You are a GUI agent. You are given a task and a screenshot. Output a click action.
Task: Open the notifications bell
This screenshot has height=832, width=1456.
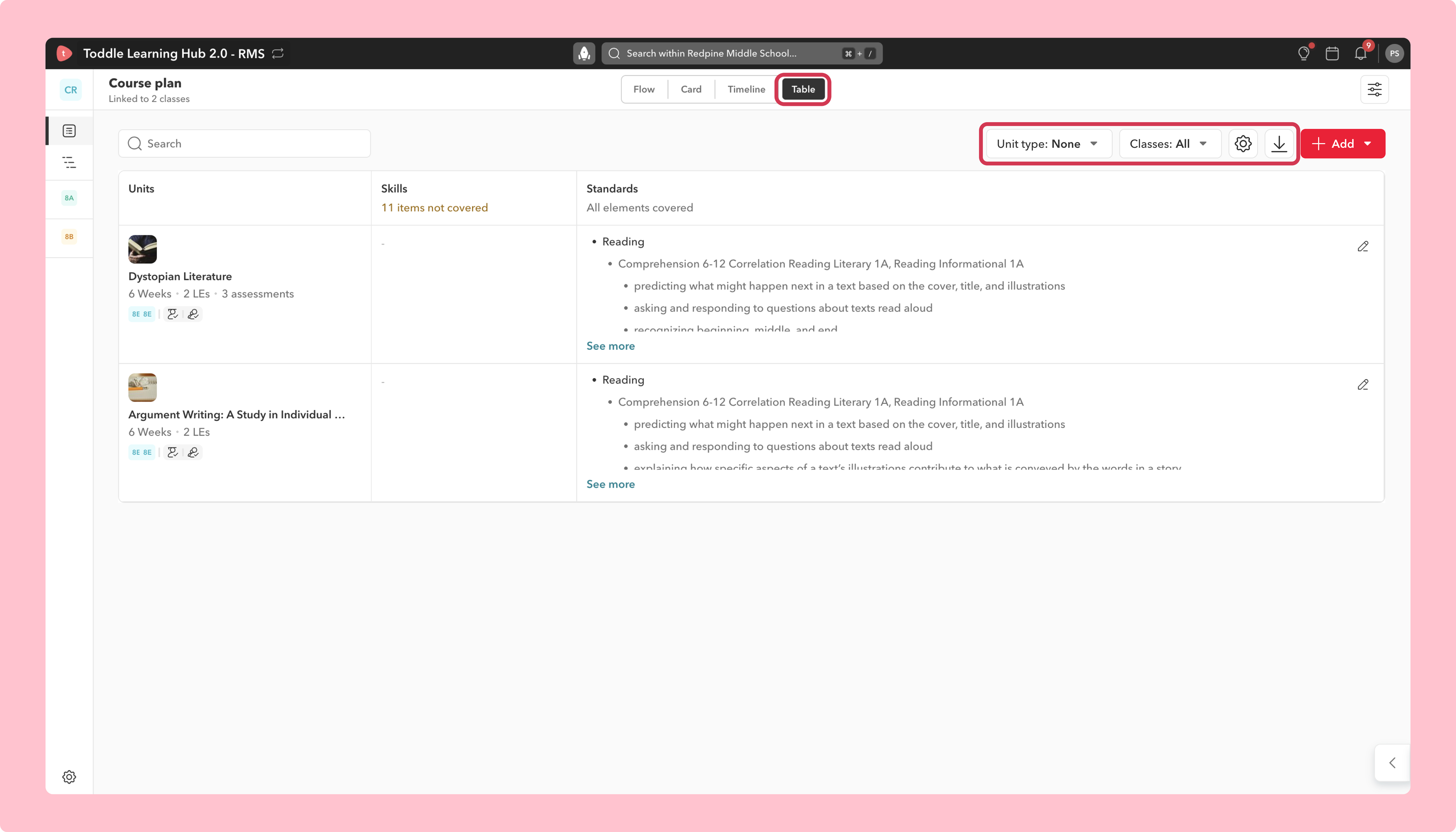point(1361,53)
